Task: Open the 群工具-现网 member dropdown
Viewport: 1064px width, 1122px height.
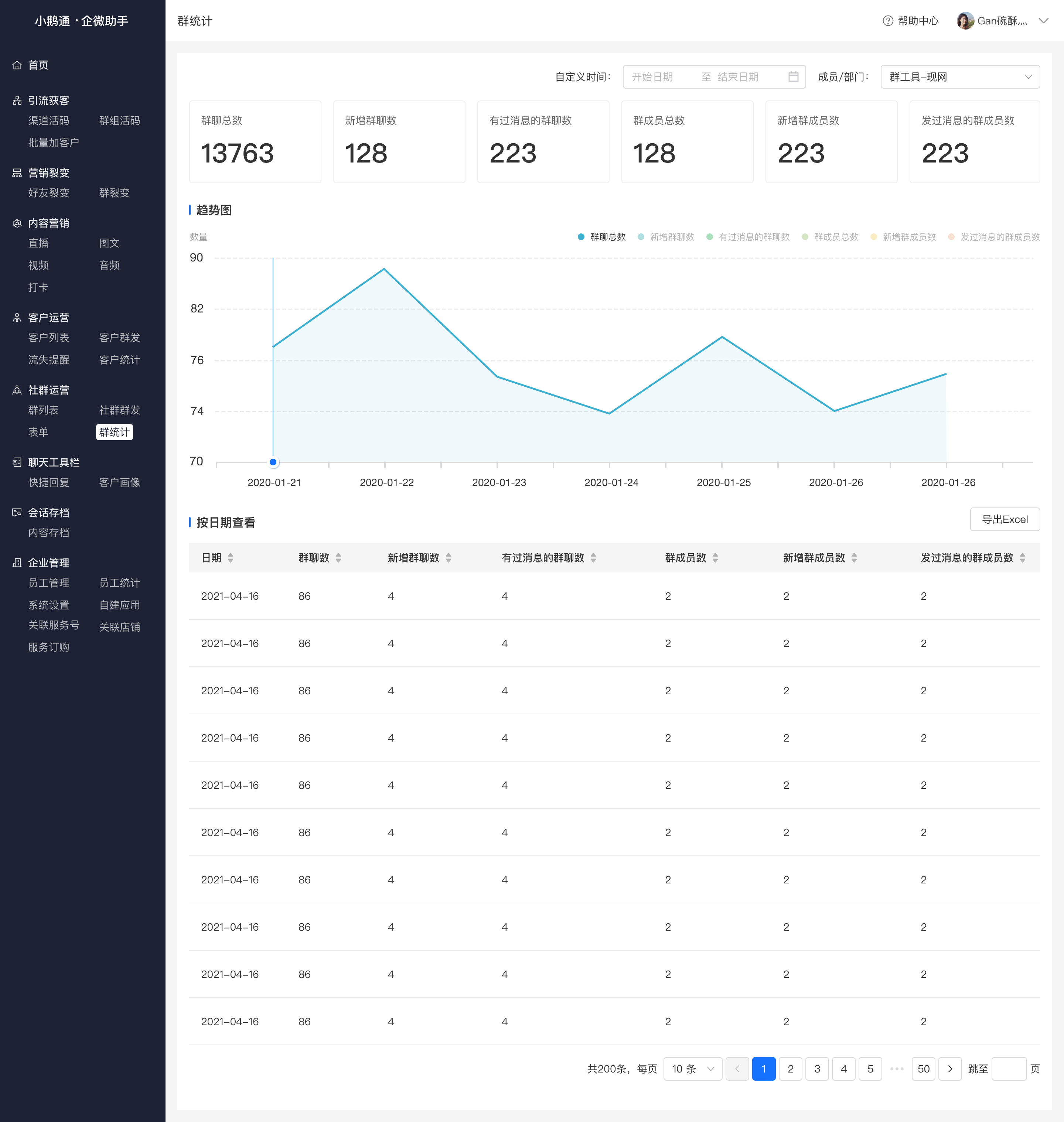Action: coord(960,76)
